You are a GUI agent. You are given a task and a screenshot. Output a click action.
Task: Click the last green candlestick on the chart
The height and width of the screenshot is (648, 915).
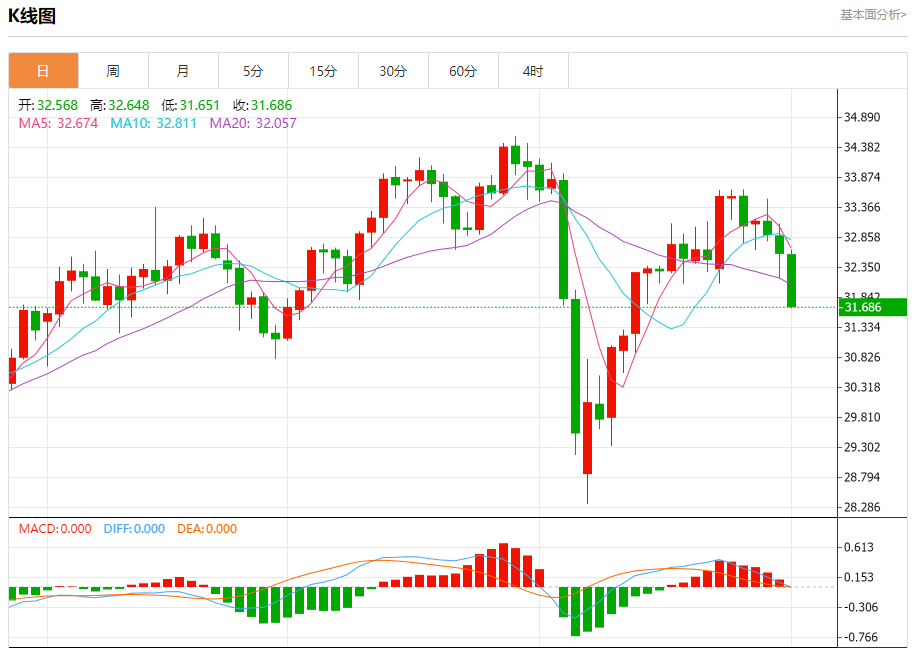[791, 280]
